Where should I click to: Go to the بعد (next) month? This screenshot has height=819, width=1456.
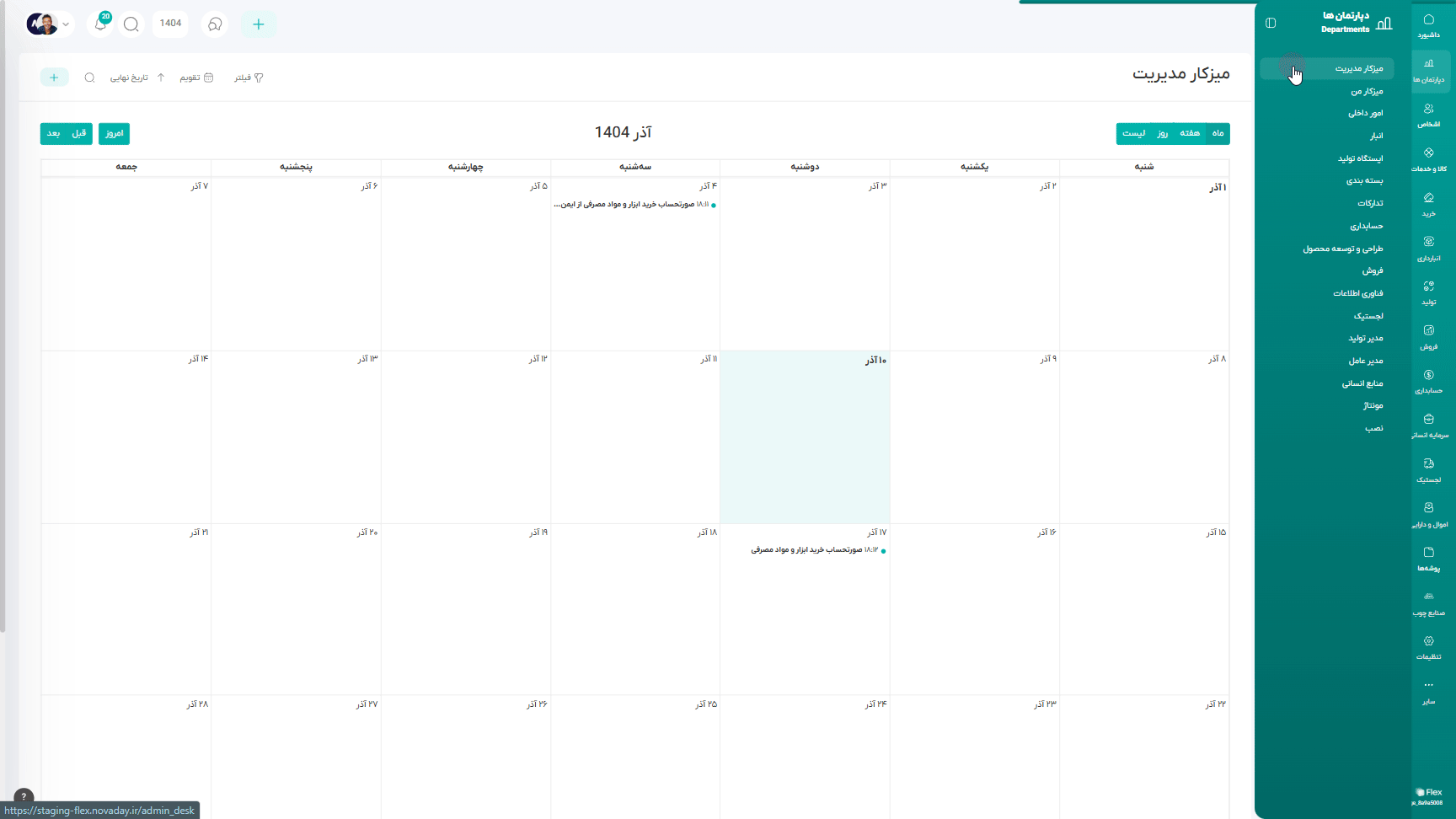[53, 134]
